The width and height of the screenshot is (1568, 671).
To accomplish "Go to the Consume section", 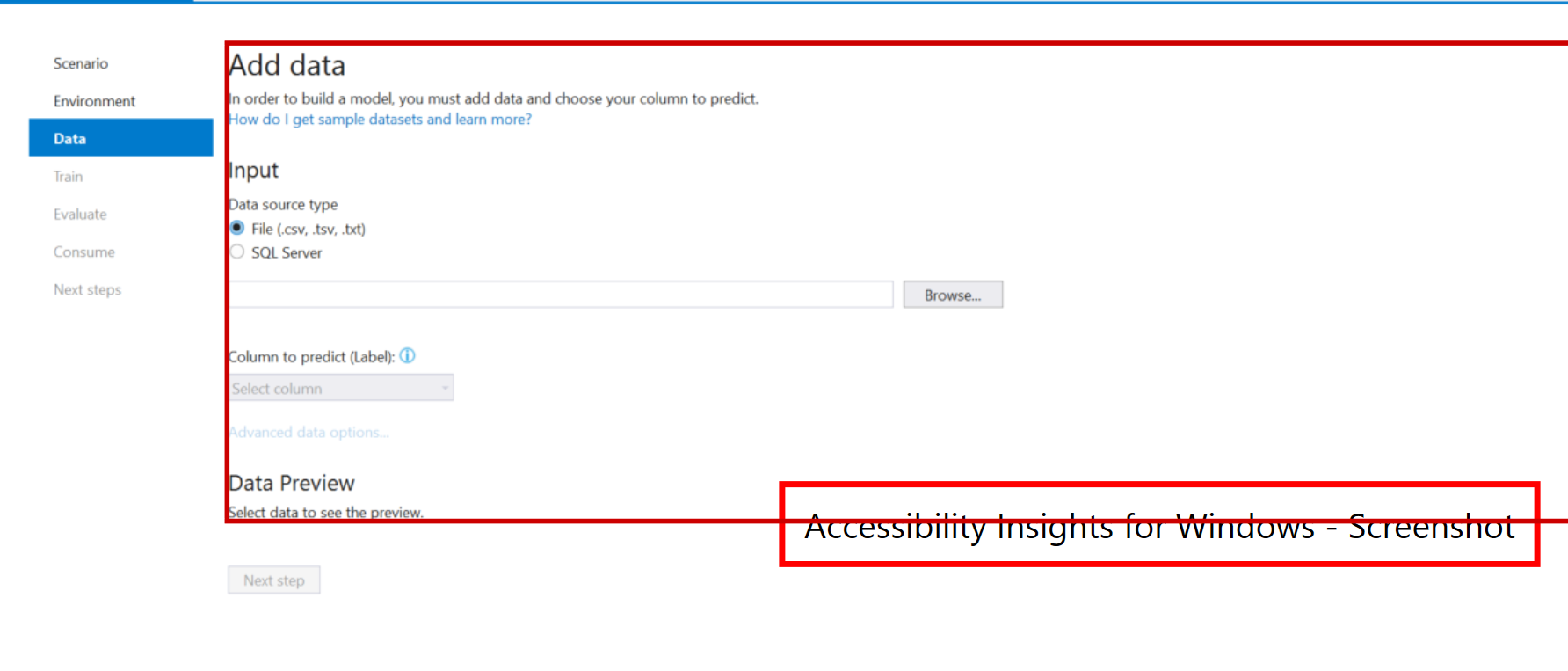I will (83, 252).
